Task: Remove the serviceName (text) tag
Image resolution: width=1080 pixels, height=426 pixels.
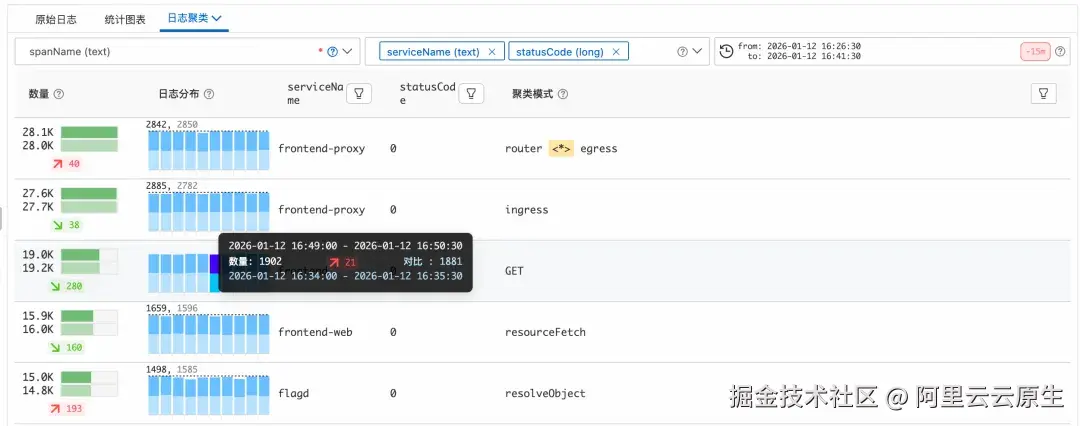Action: point(491,52)
